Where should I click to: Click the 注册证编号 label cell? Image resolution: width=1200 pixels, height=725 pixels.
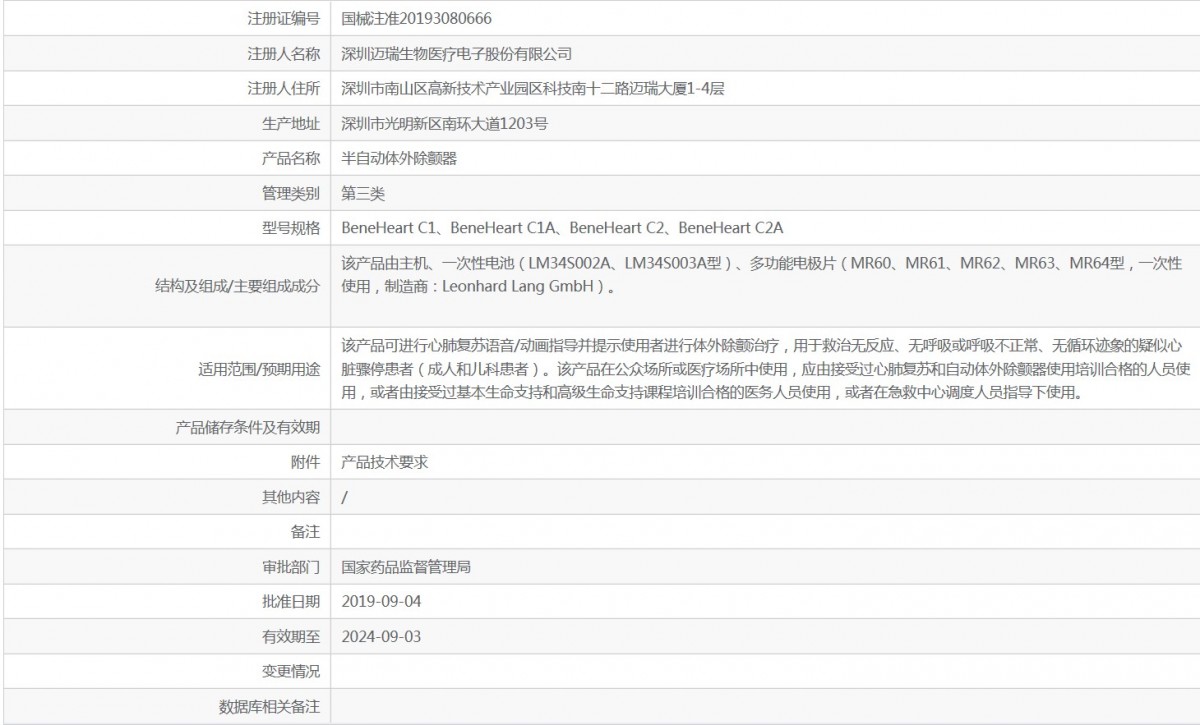click(283, 18)
